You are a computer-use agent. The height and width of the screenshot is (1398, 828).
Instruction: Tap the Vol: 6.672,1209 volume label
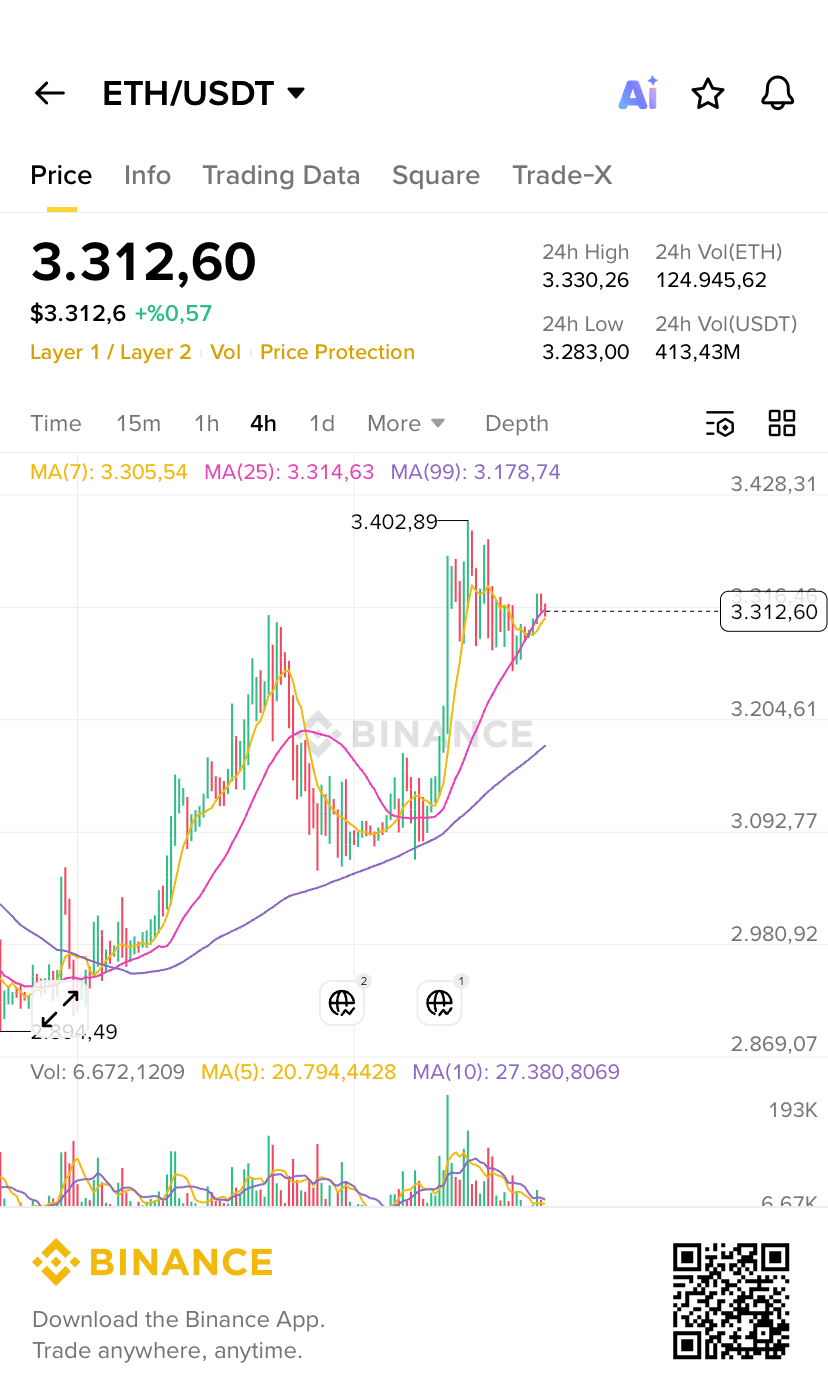click(108, 1072)
